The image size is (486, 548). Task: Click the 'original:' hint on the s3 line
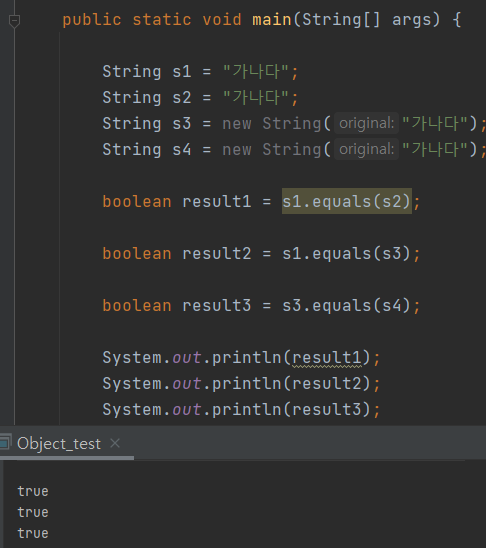coord(366,123)
